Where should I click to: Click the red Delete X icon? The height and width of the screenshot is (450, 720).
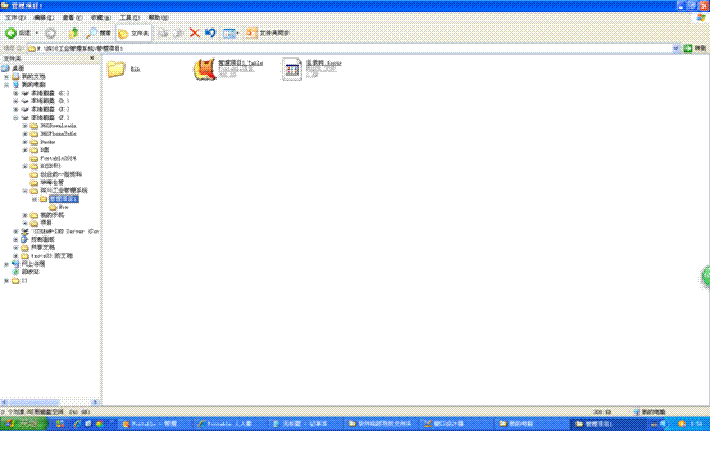194,33
